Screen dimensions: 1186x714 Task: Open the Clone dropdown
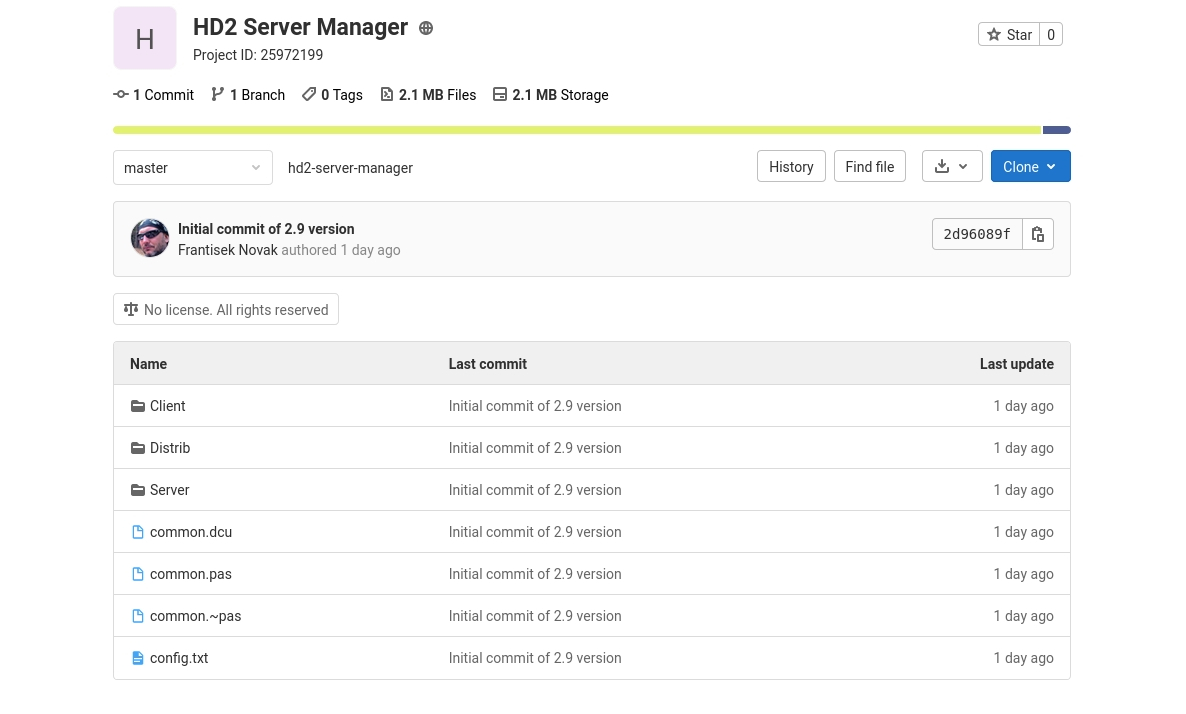point(1030,167)
